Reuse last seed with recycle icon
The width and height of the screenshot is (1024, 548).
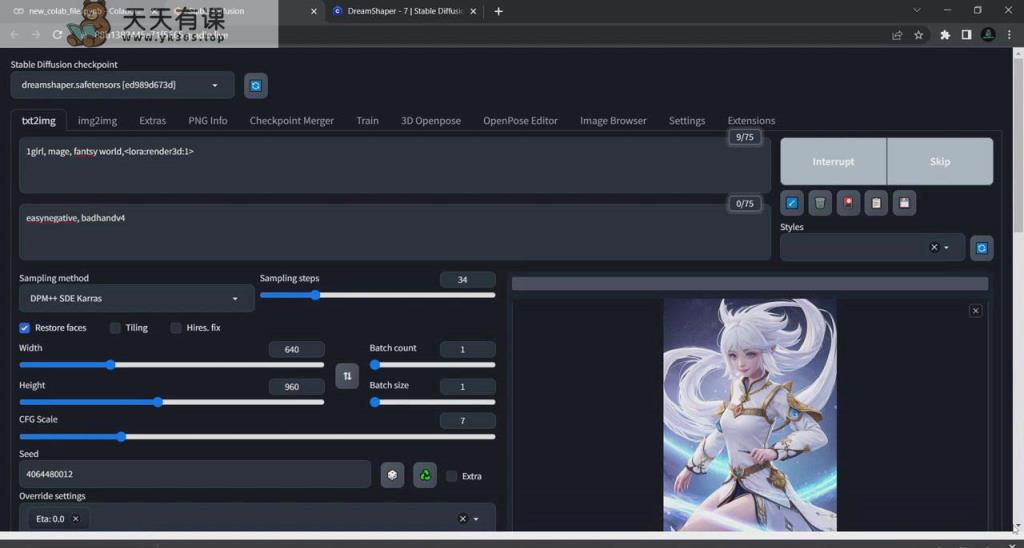tap(425, 475)
